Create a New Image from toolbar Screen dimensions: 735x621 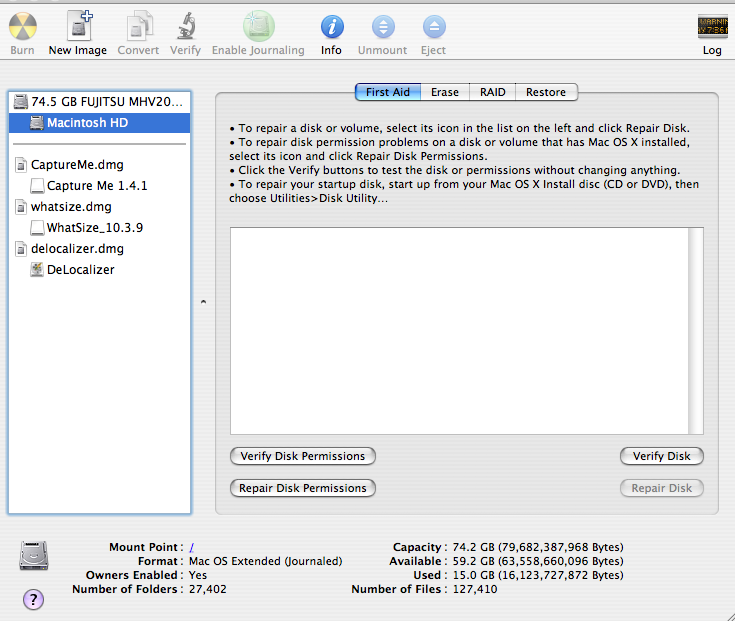[78, 26]
